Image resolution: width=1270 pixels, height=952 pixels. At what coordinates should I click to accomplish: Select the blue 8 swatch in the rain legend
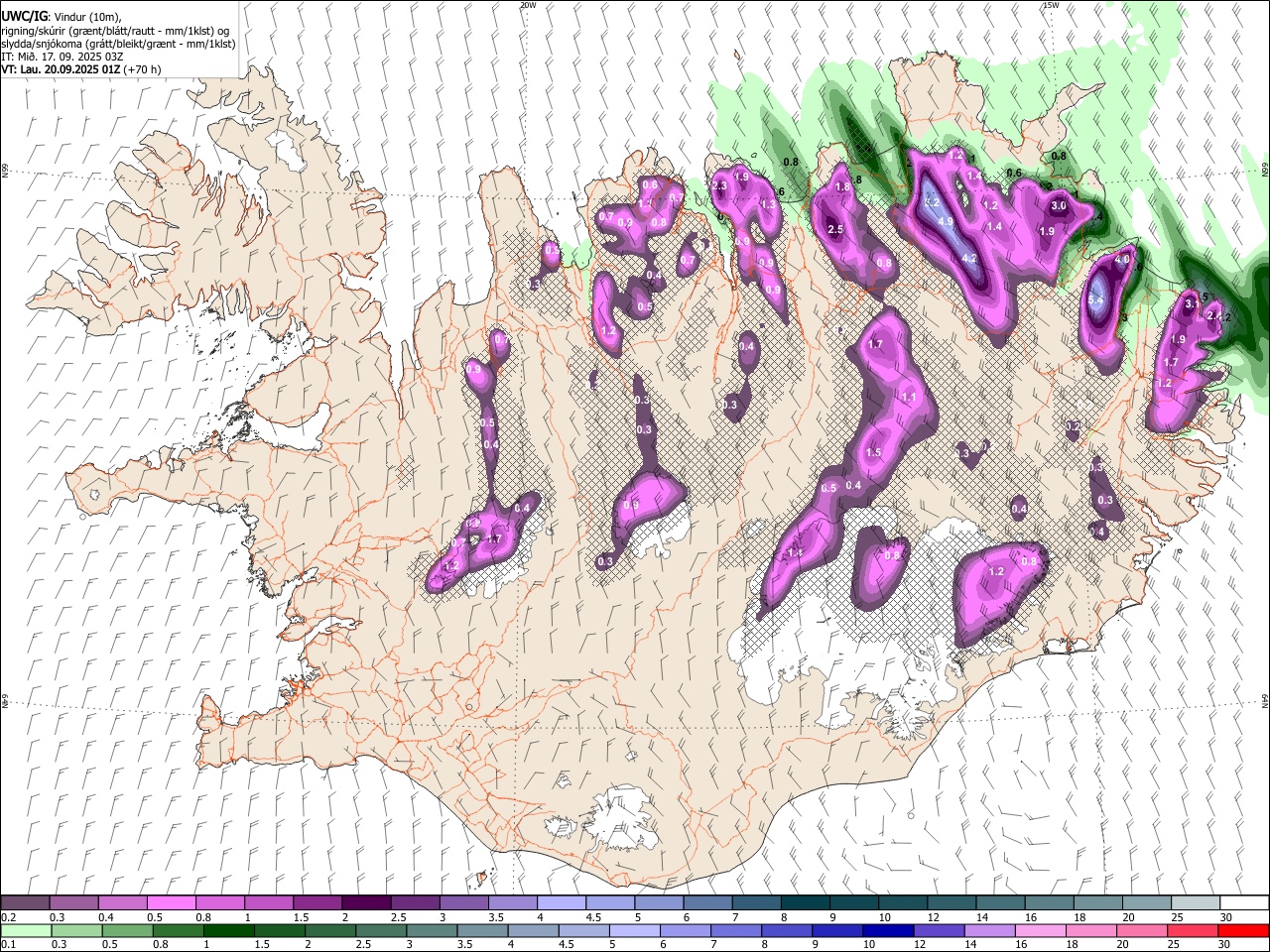click(x=788, y=930)
